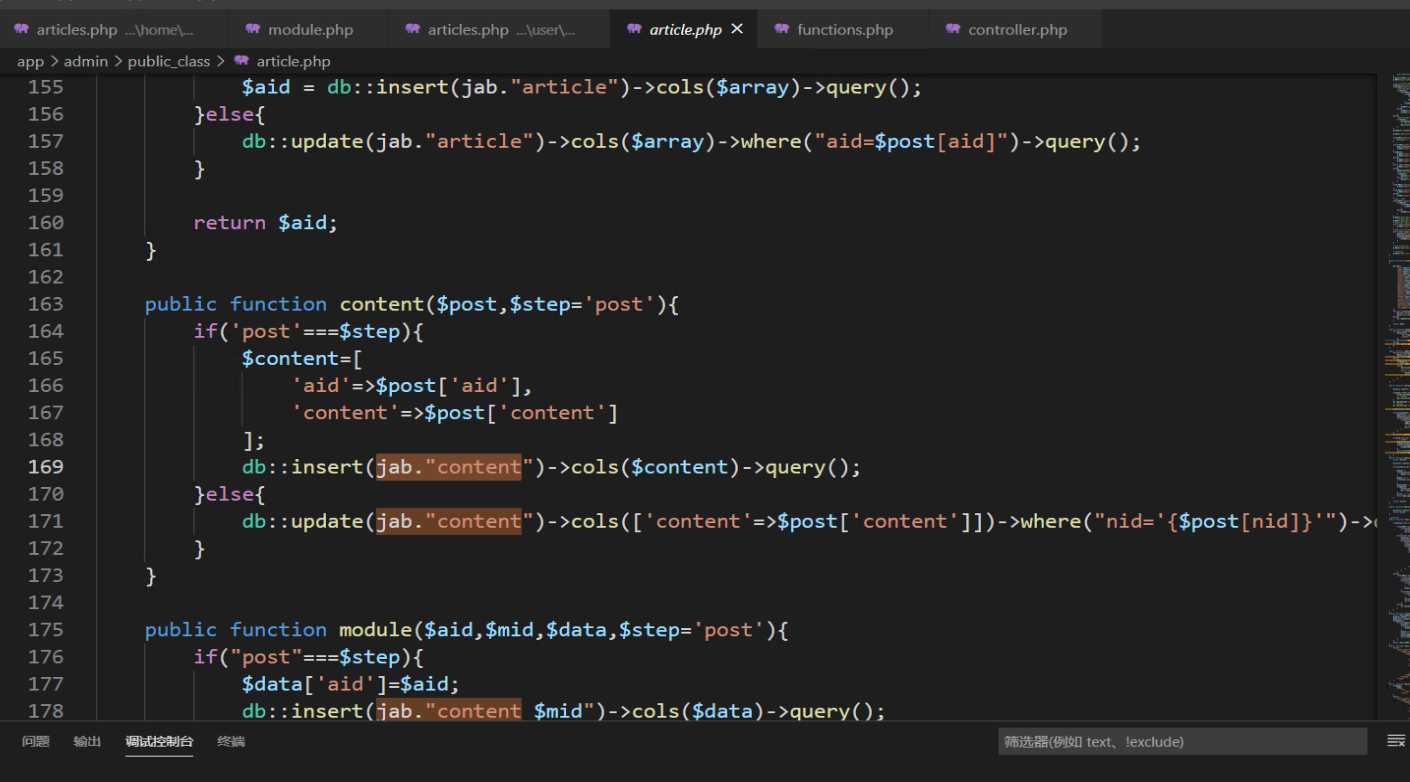Expand the app breadcrumb segment
1410x782 pixels.
click(30, 61)
